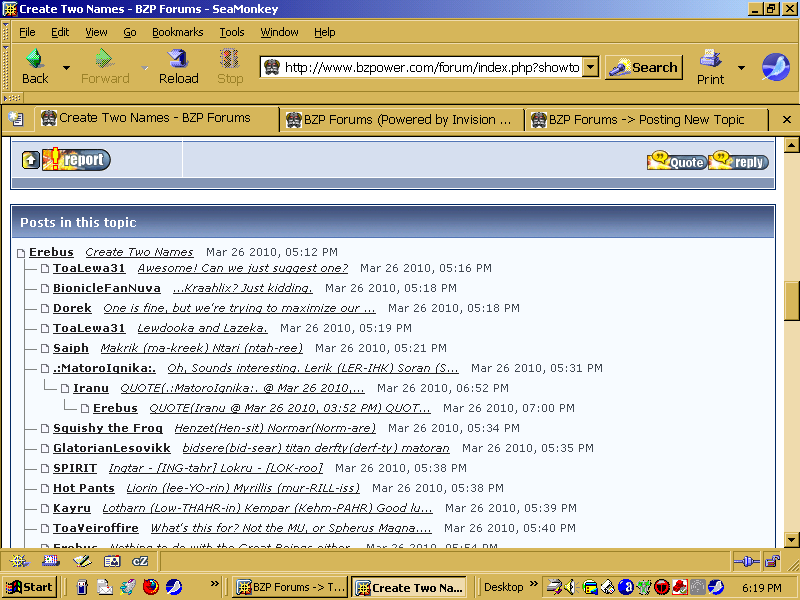800x600 pixels.
Task: Click the reply post button
Action: click(x=738, y=161)
